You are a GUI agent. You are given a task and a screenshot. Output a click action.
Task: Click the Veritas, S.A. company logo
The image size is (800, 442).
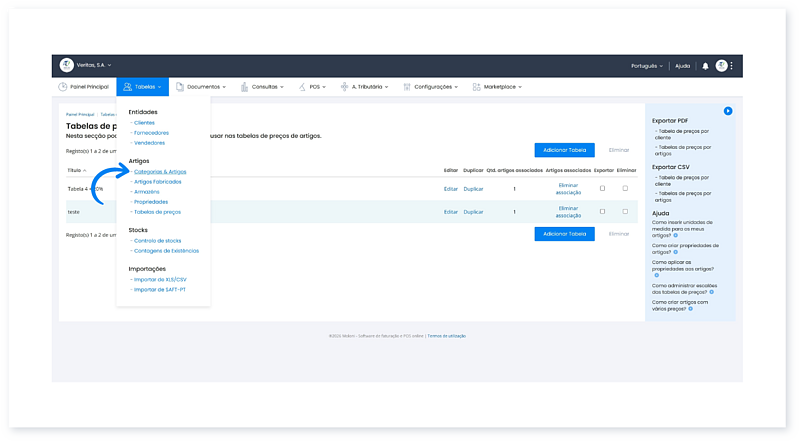(x=67, y=65)
